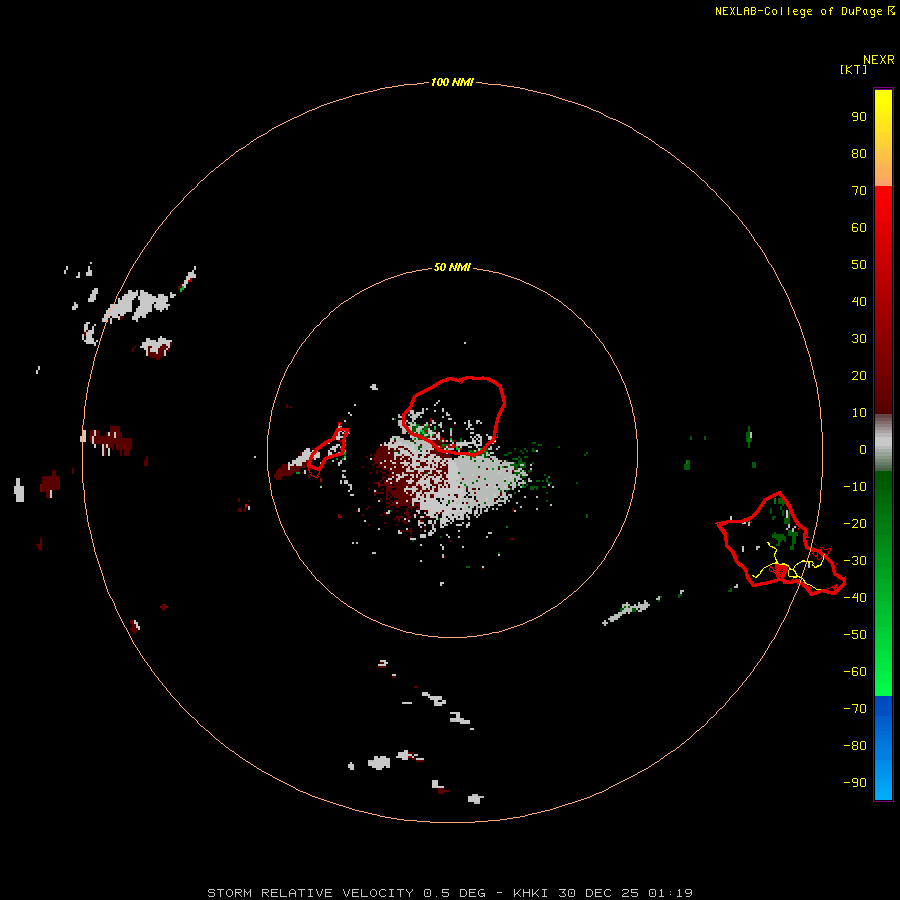Screen dimensions: 900x900
Task: Click the KT units label above scale
Action: (x=853, y=69)
